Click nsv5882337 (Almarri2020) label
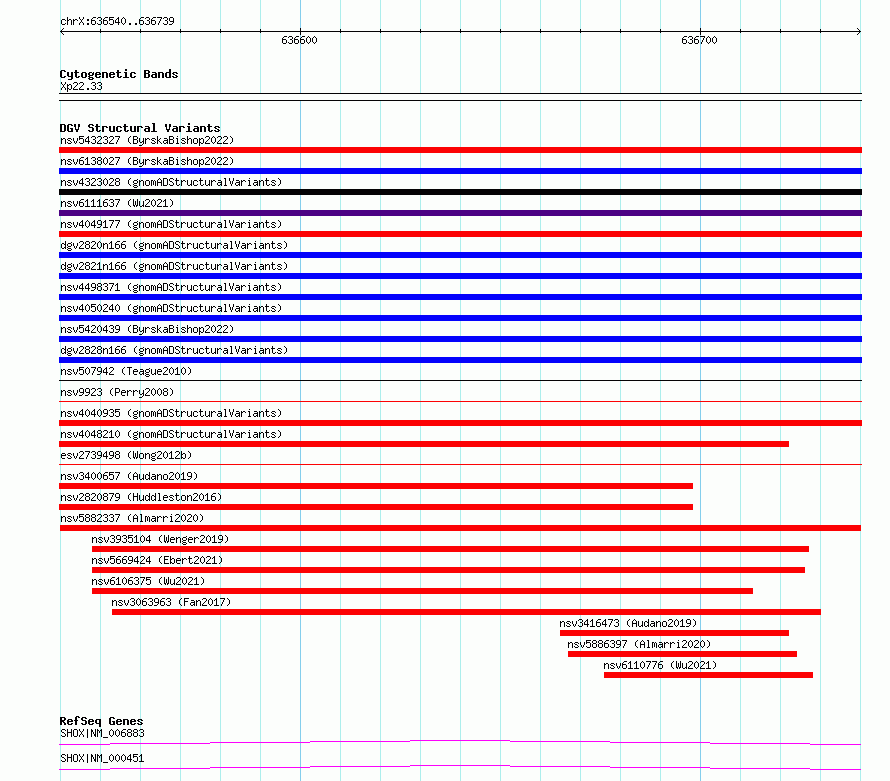 click(x=132, y=518)
